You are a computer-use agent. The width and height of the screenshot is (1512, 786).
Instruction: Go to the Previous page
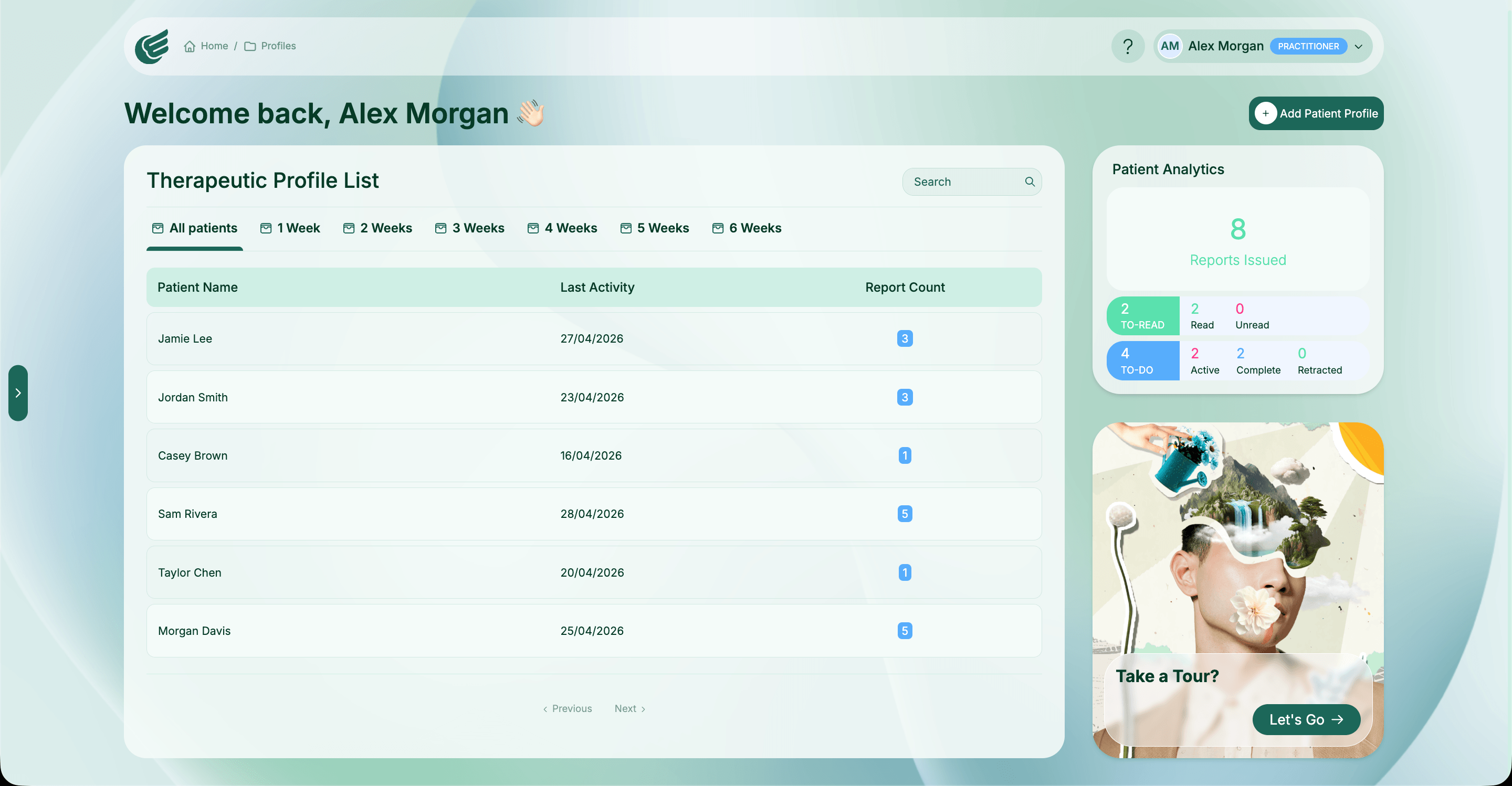(567, 708)
